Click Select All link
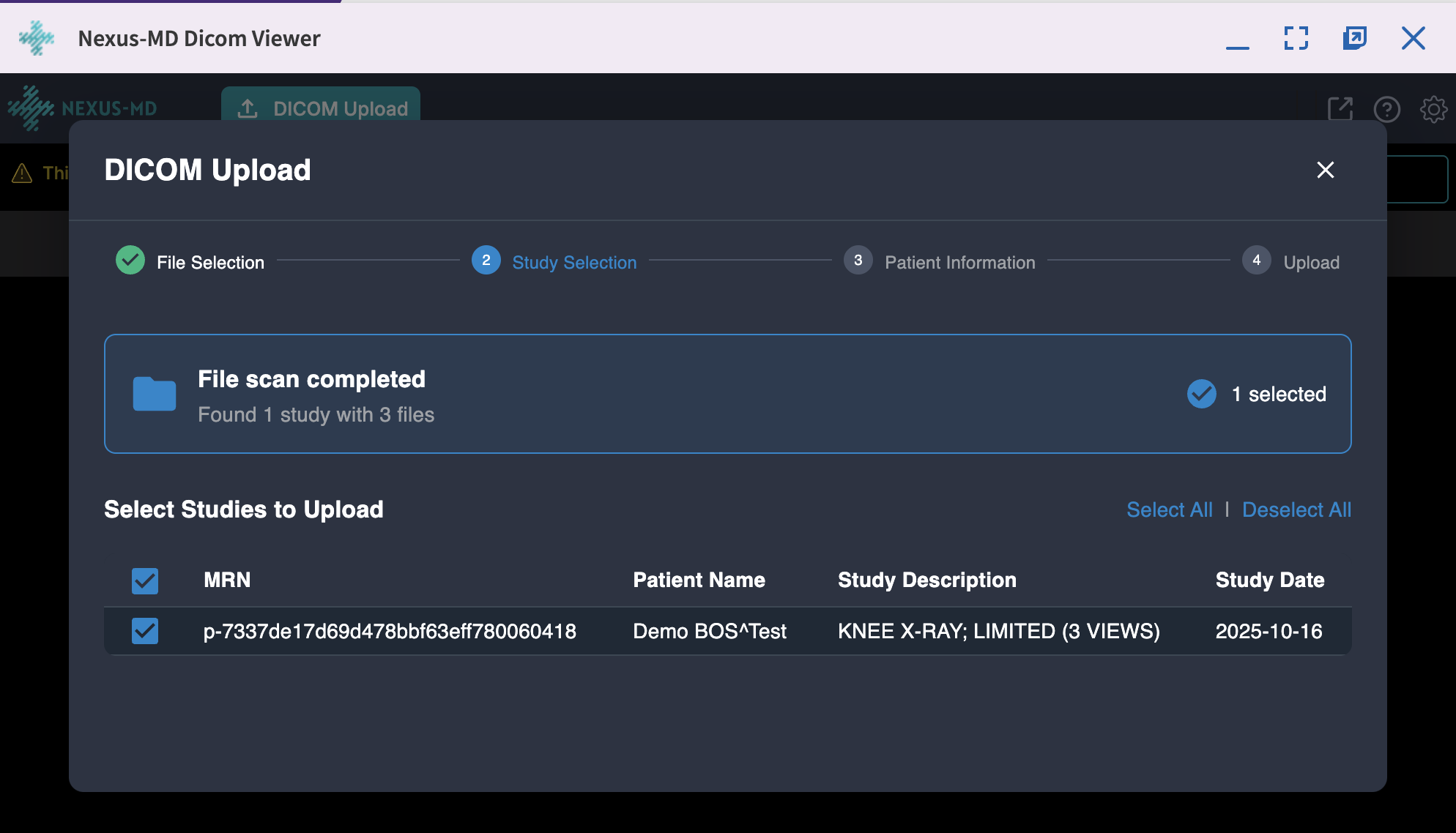 [x=1169, y=509]
